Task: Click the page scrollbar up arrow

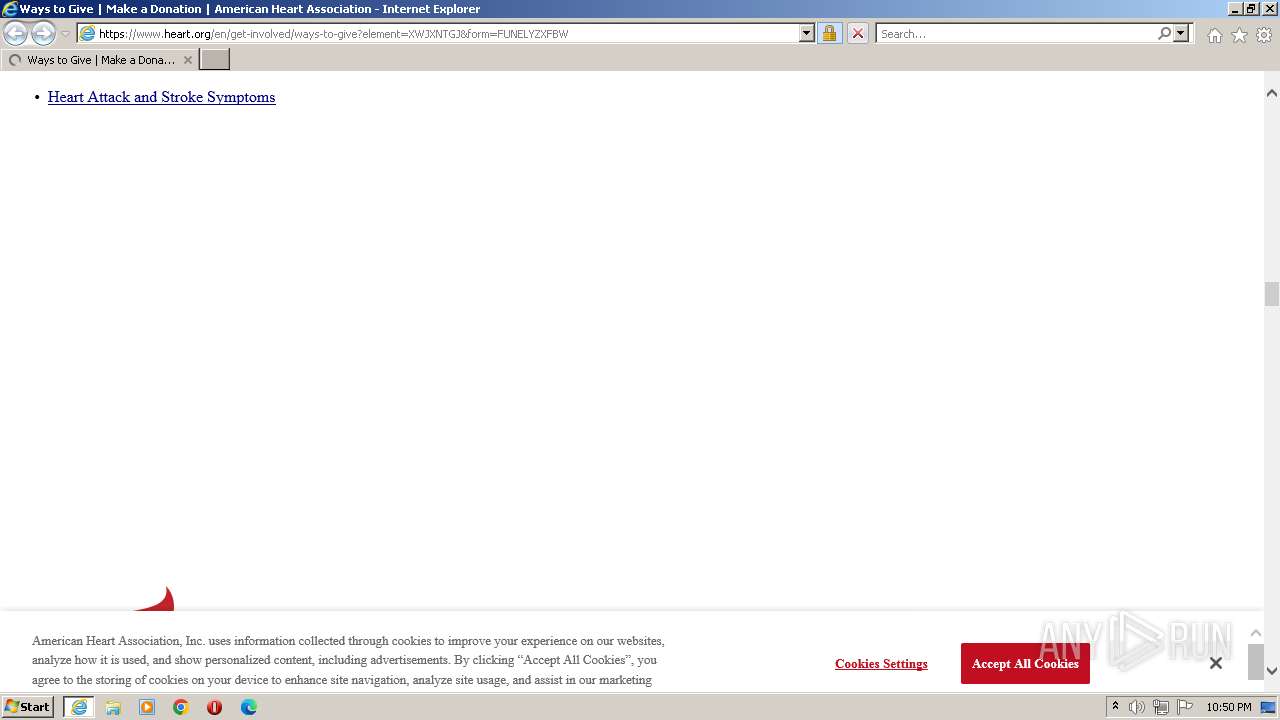Action: (x=1272, y=93)
